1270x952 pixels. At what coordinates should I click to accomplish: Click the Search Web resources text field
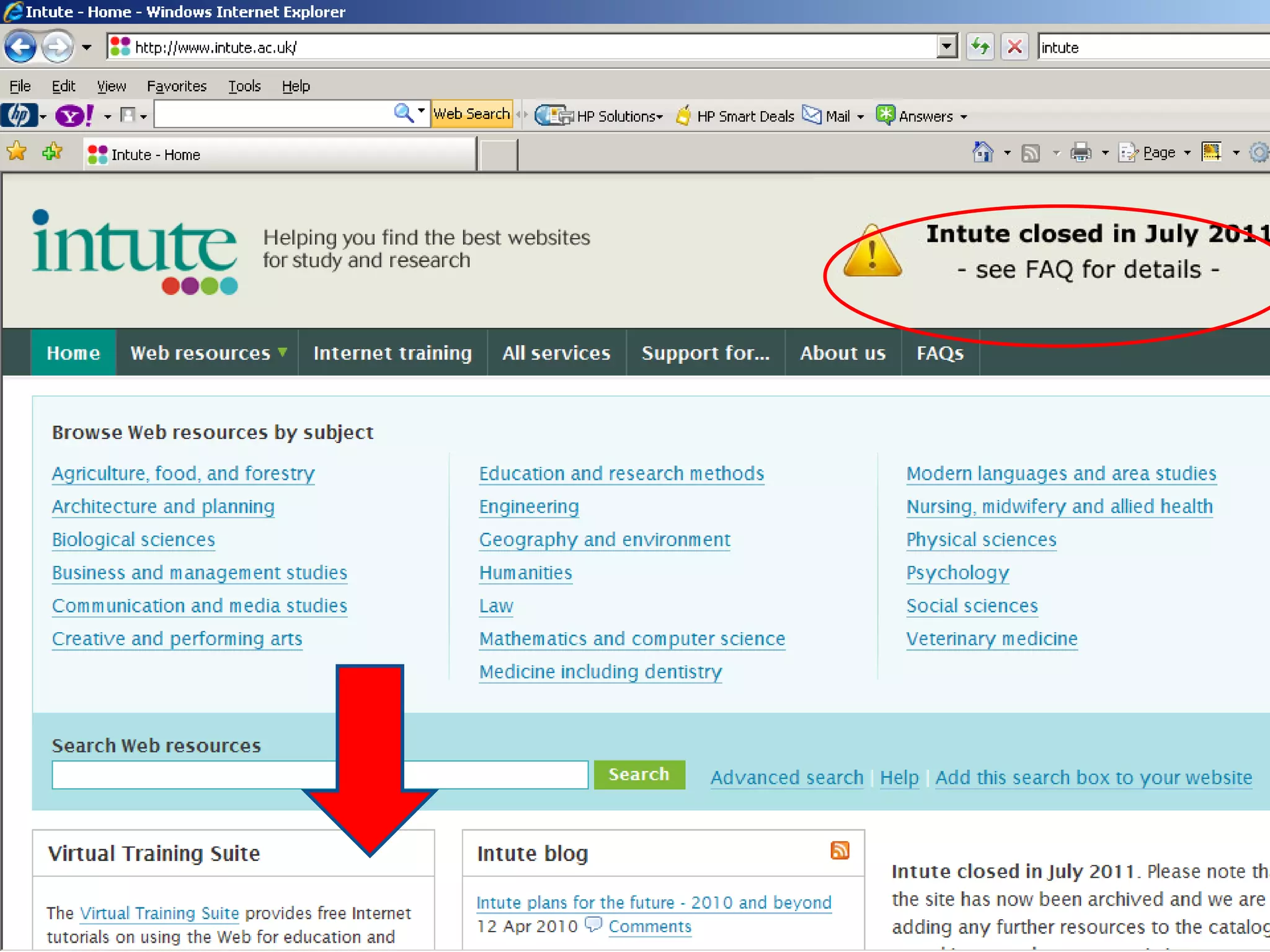pos(186,775)
